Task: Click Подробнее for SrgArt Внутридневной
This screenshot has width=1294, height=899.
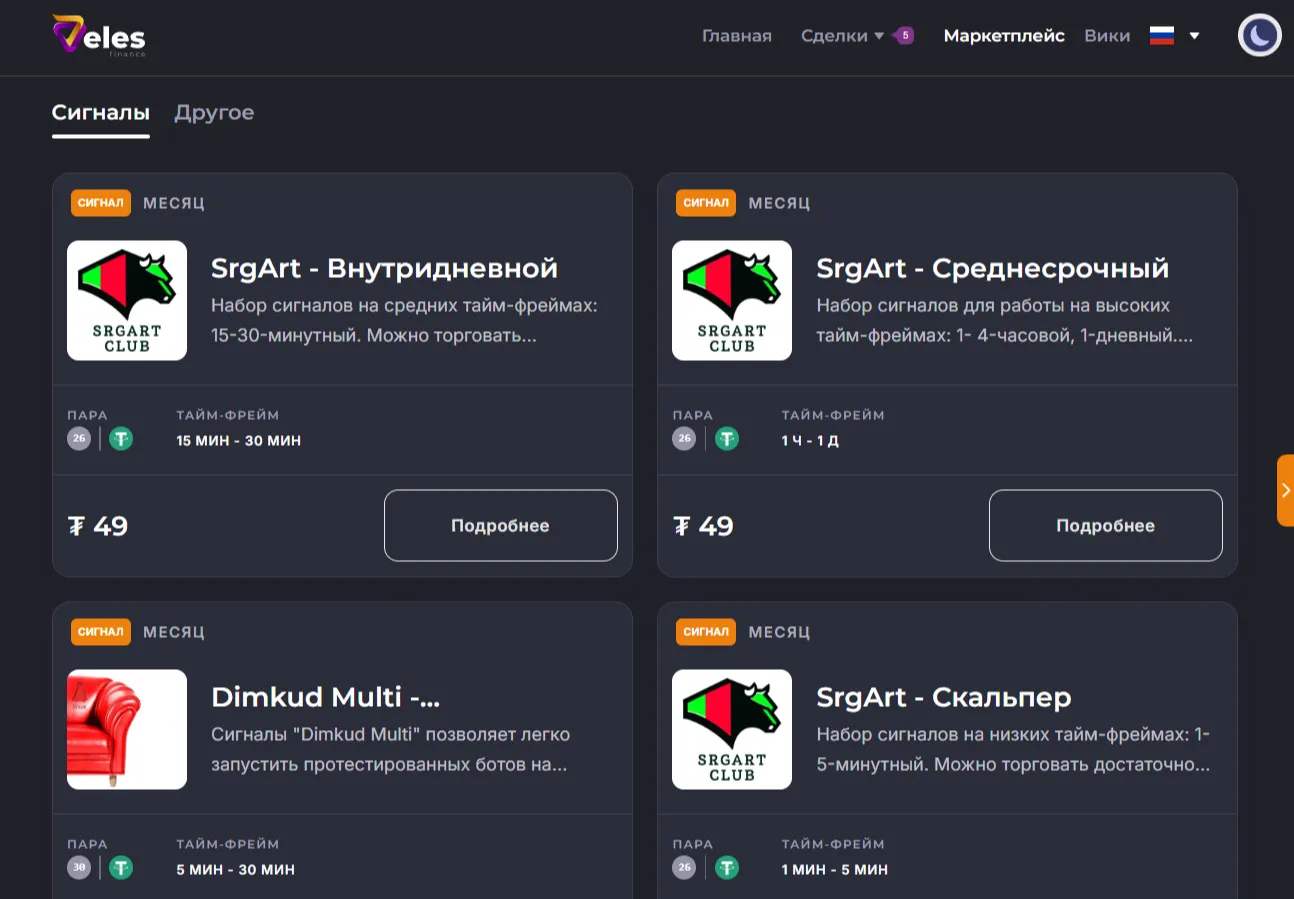Action: coord(500,525)
